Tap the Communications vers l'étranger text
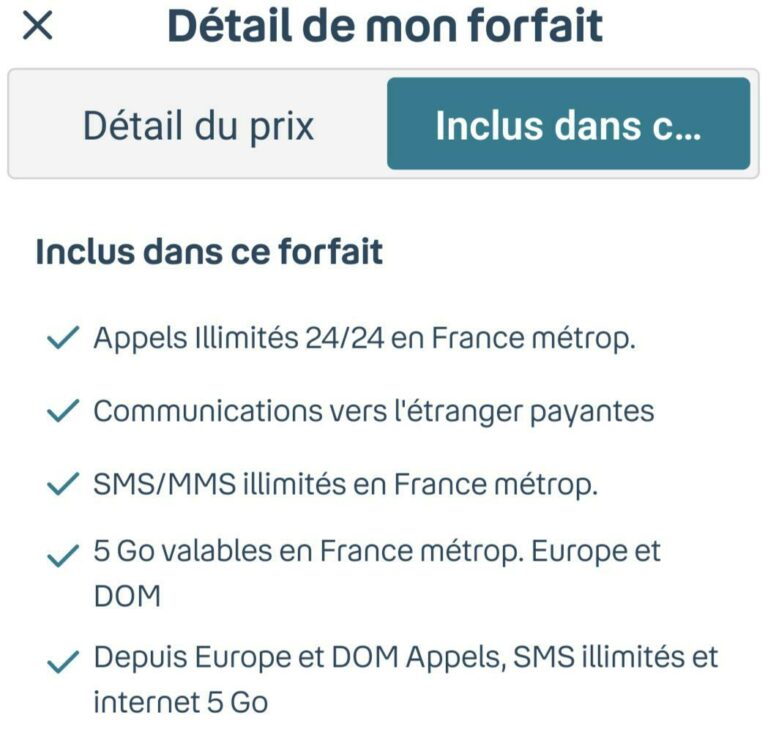Screen dimensions: 768x748 click(x=300, y=411)
